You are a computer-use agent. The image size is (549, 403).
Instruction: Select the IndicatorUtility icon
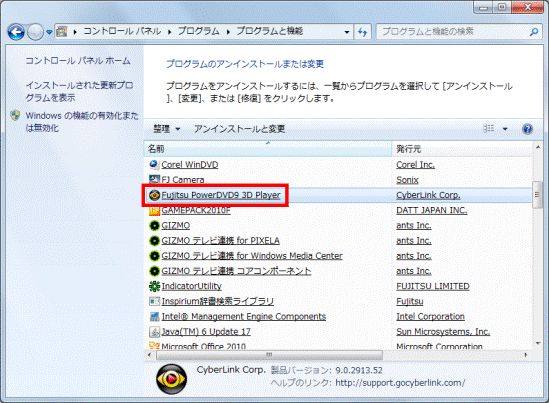click(154, 286)
